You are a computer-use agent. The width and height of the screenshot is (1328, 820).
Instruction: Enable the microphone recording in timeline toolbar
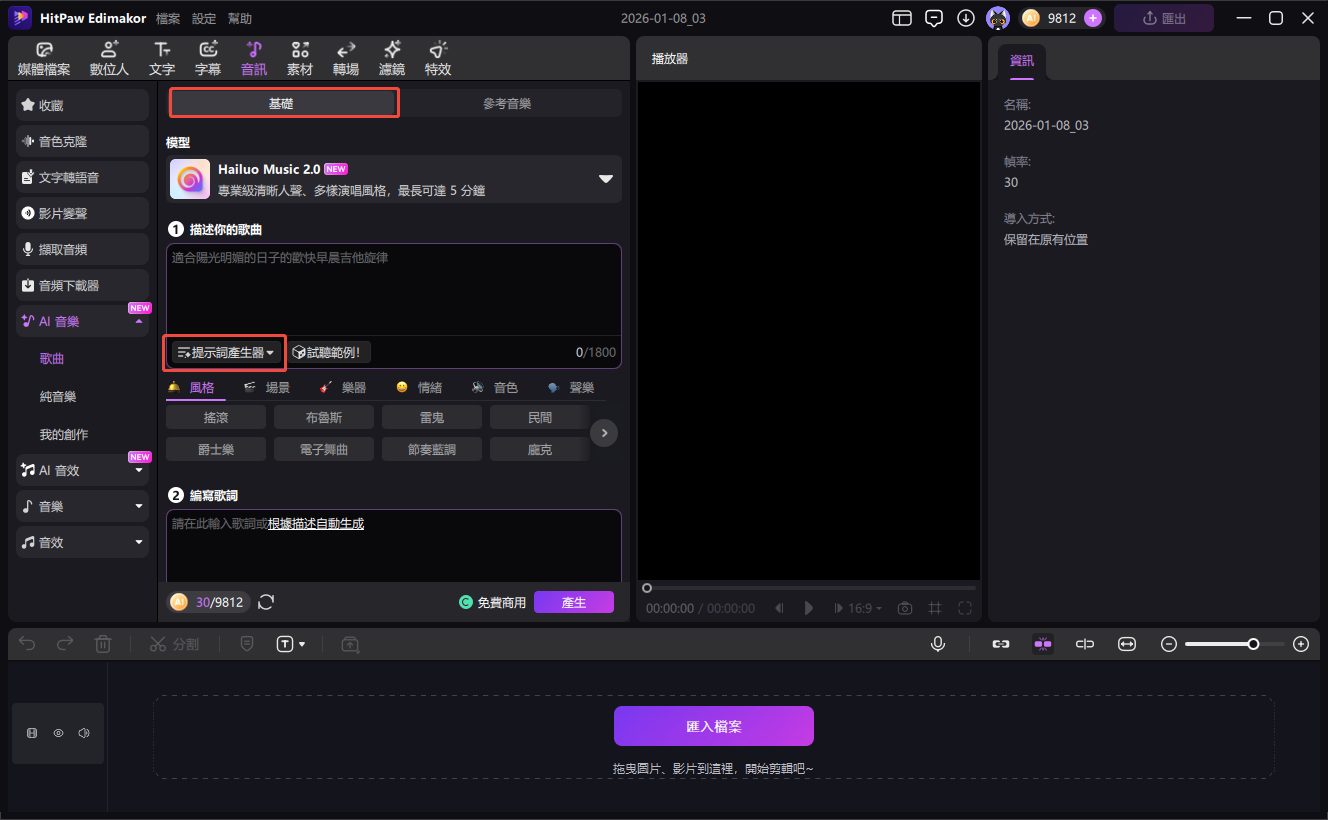938,643
